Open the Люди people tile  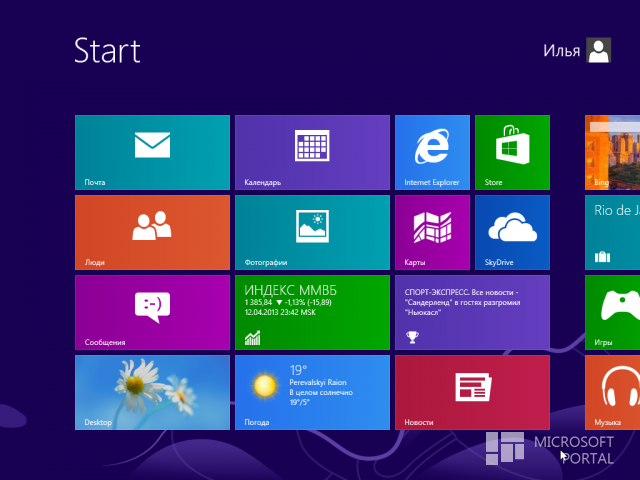tap(152, 232)
